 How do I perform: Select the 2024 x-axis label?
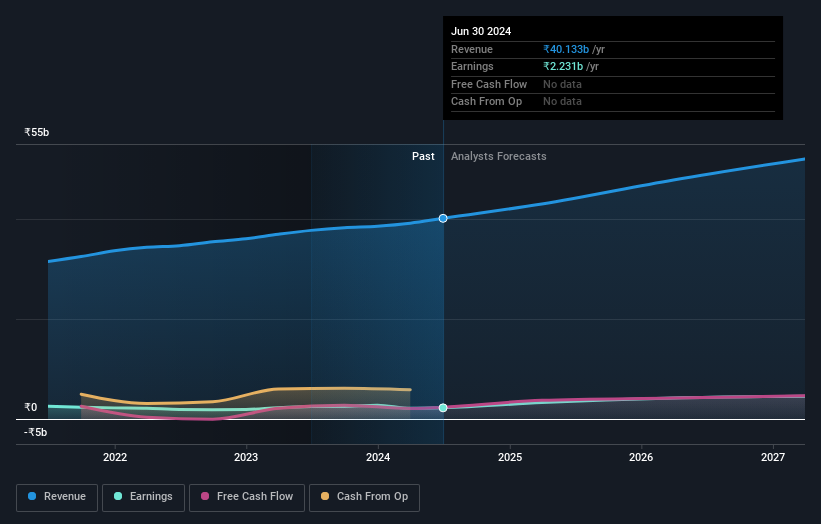click(378, 458)
